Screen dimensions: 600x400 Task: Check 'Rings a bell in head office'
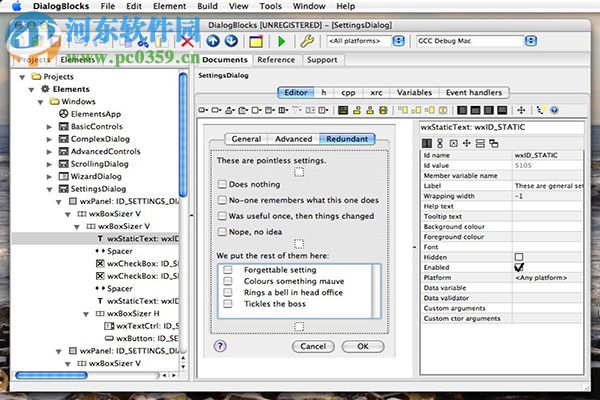(228, 292)
